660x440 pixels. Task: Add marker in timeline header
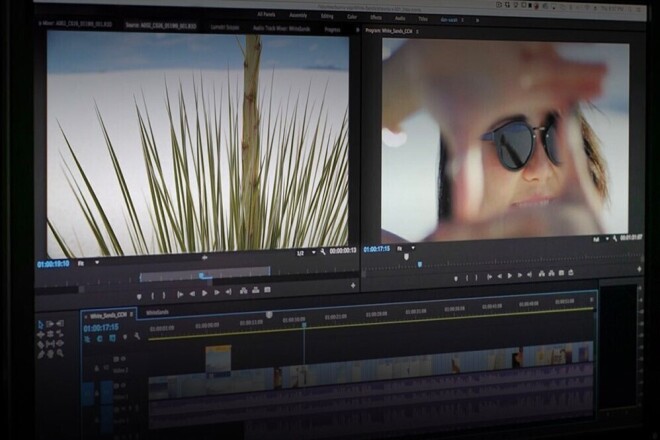point(125,337)
